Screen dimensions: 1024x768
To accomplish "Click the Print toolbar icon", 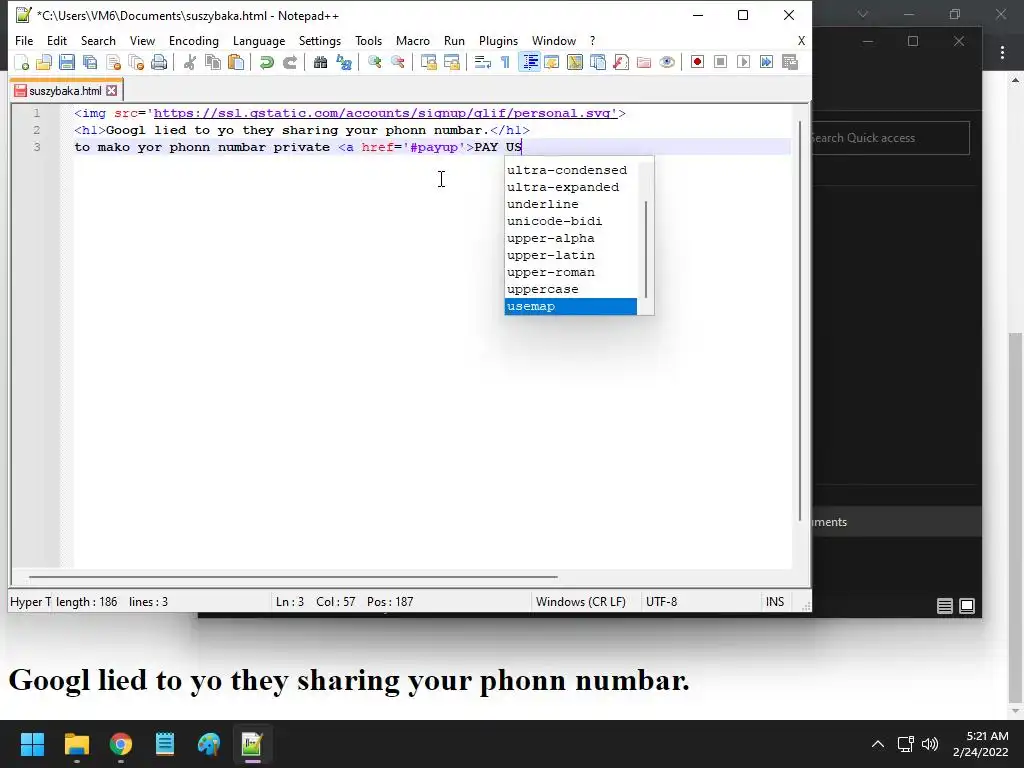I will [x=159, y=62].
